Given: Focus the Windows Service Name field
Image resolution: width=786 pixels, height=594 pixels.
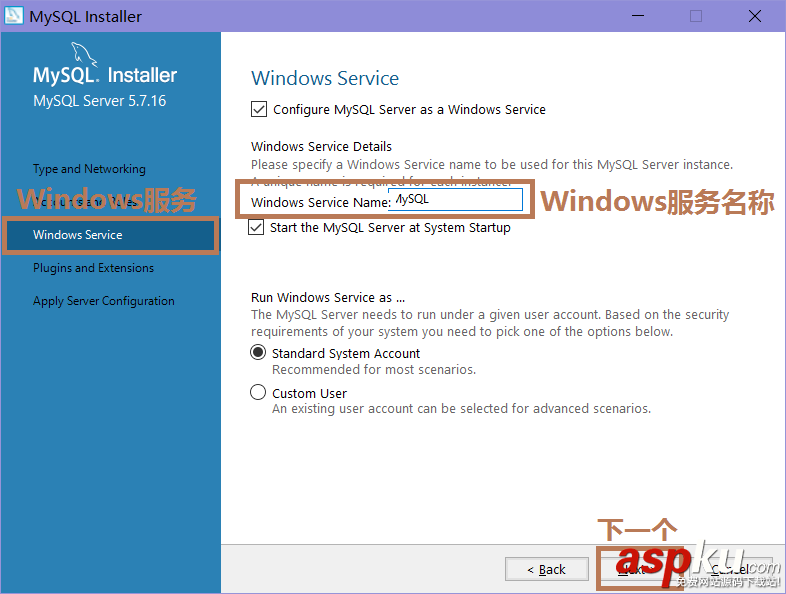Looking at the screenshot, I should point(456,200).
